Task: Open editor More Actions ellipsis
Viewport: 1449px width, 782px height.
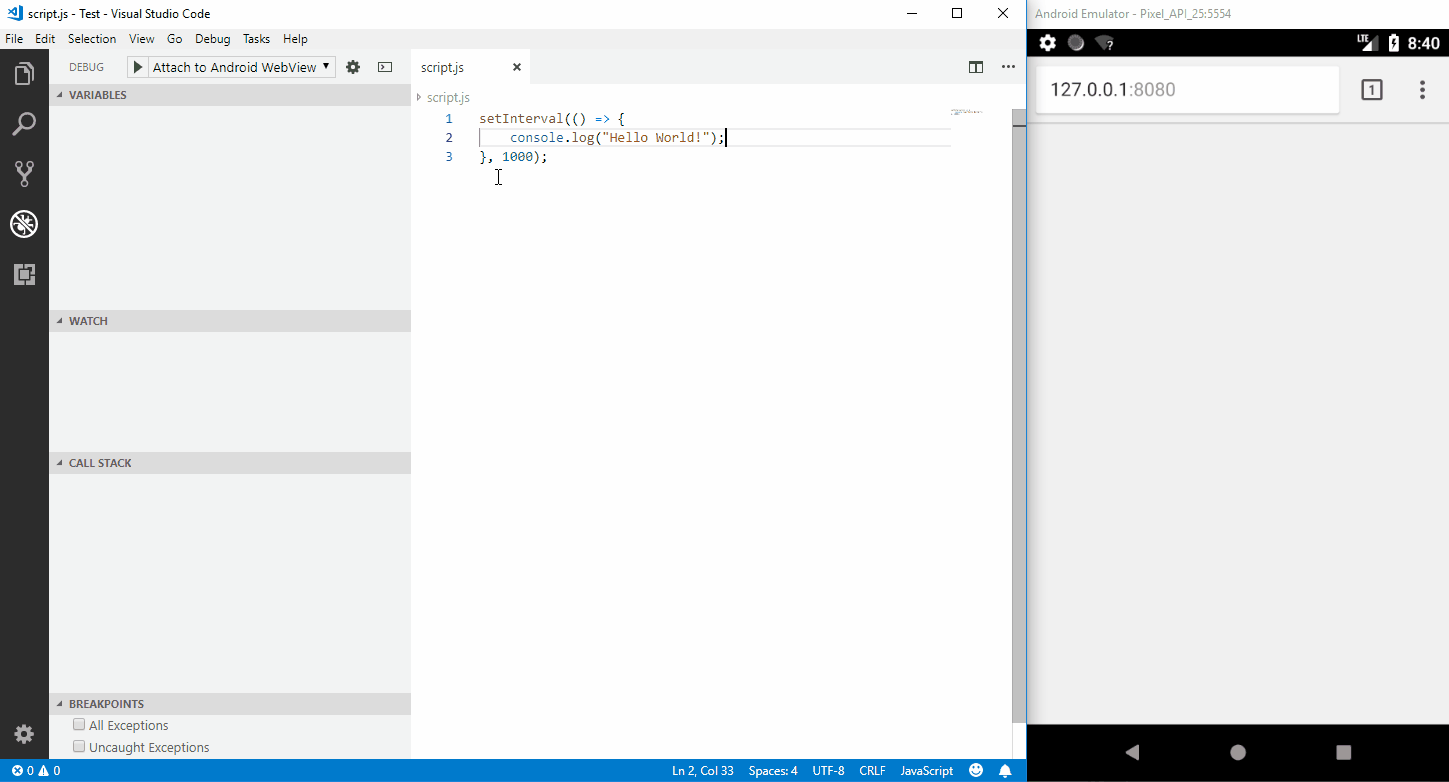Action: (x=1008, y=67)
